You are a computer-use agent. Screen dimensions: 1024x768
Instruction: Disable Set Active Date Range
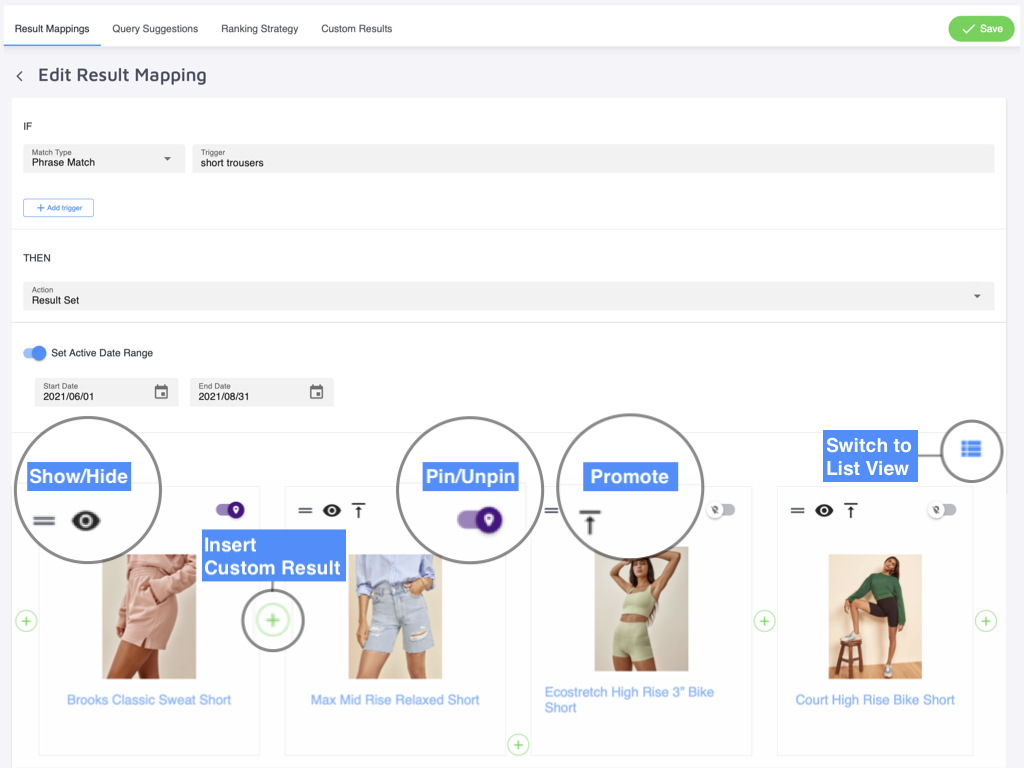coord(35,353)
